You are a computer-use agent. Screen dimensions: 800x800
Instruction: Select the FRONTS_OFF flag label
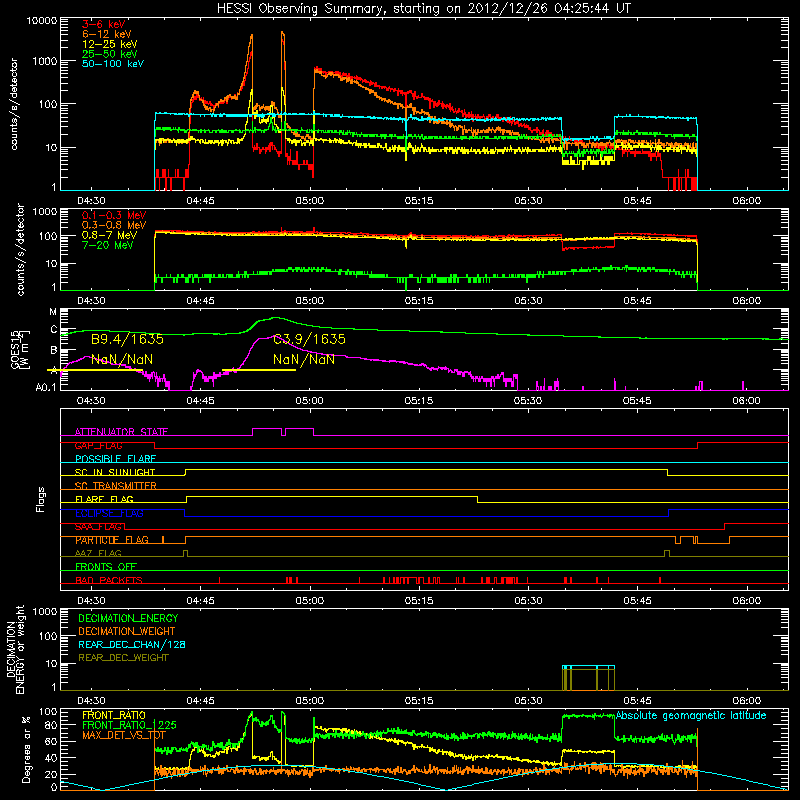106,567
